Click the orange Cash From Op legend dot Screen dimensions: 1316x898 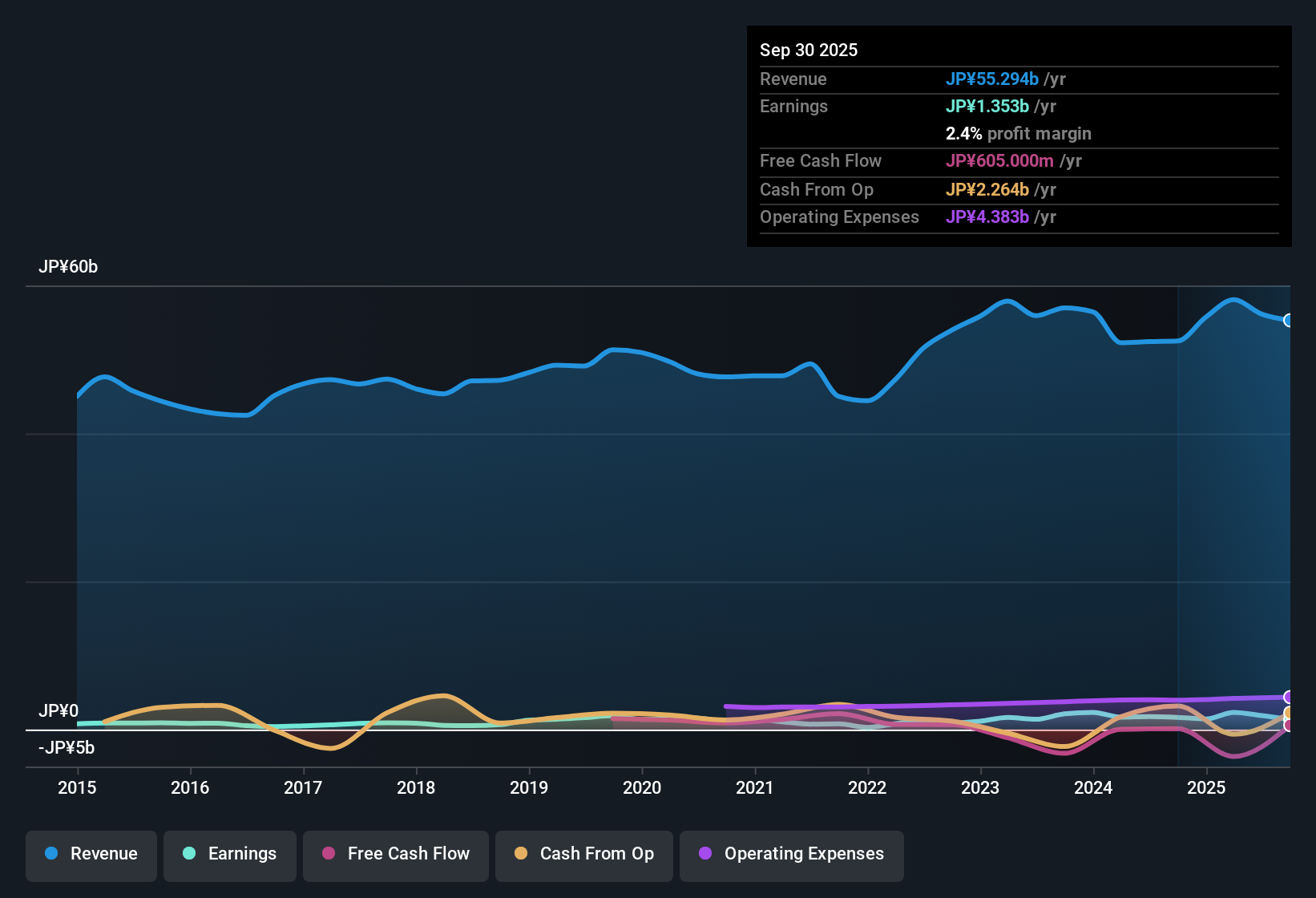521,854
